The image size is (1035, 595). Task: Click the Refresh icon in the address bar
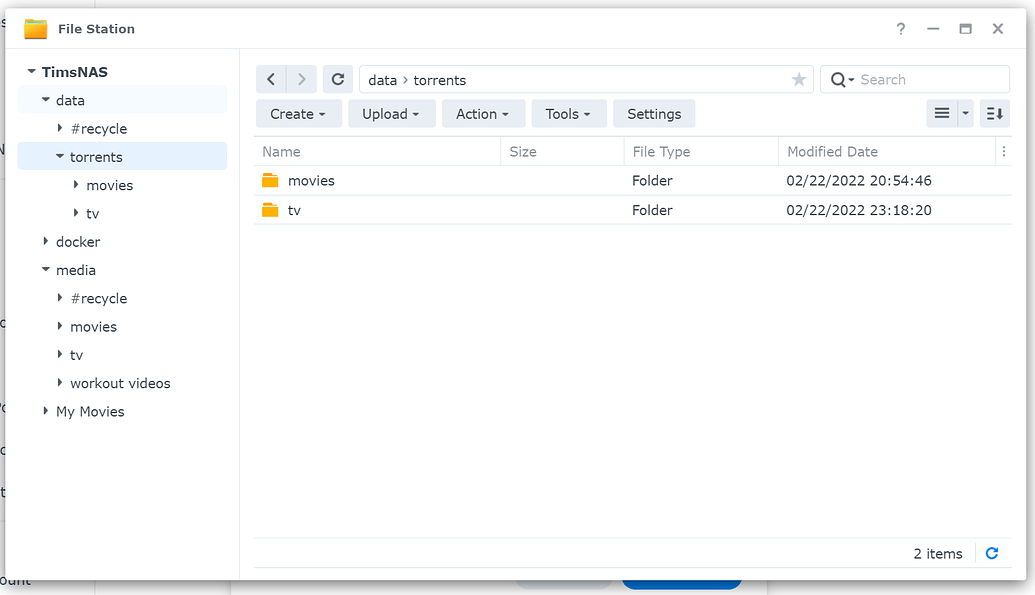pos(337,79)
